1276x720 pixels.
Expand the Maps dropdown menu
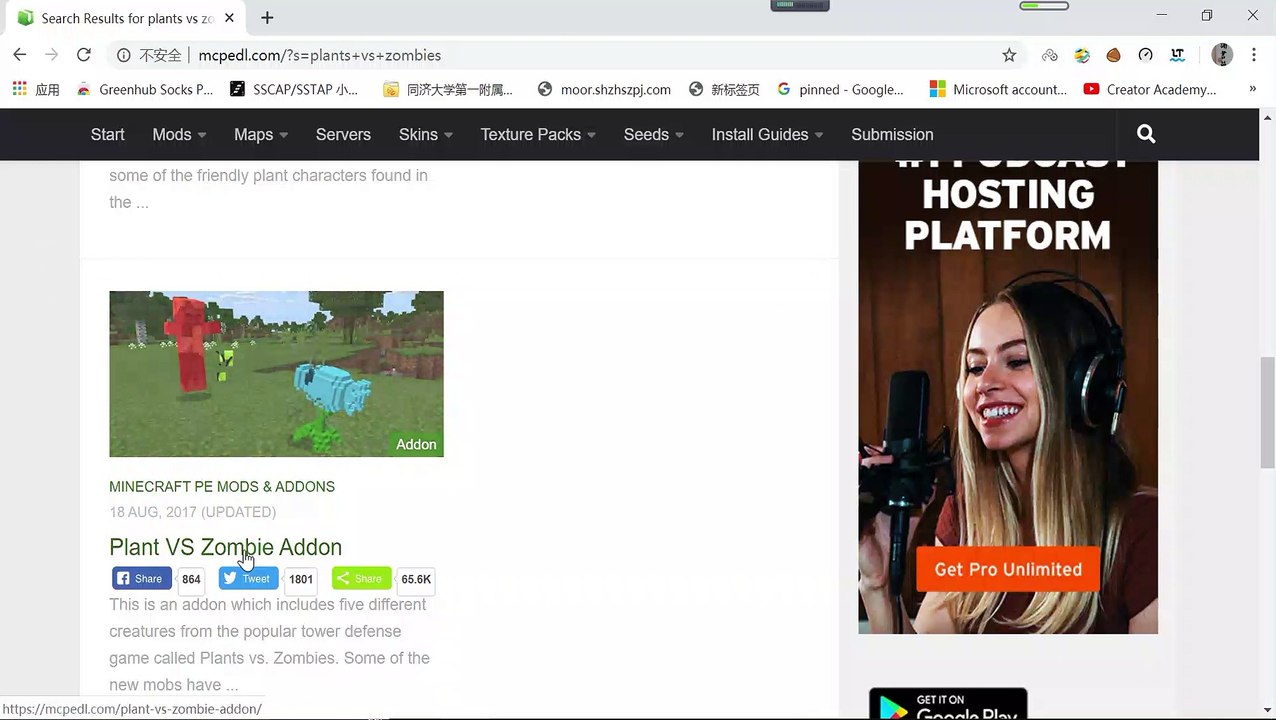(x=261, y=134)
